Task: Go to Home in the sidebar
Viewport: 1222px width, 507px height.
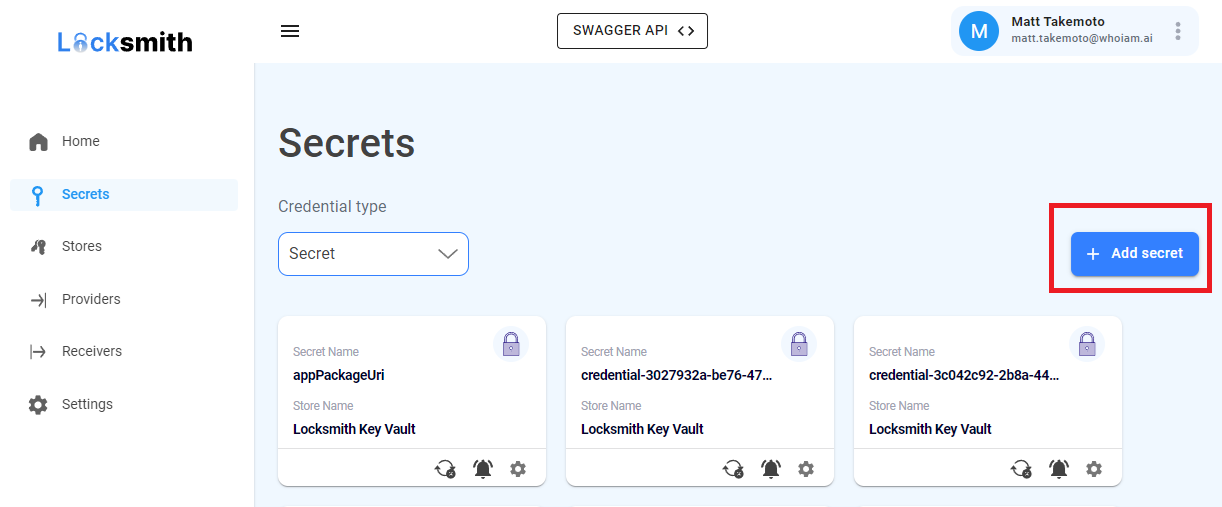Action: [x=80, y=142]
